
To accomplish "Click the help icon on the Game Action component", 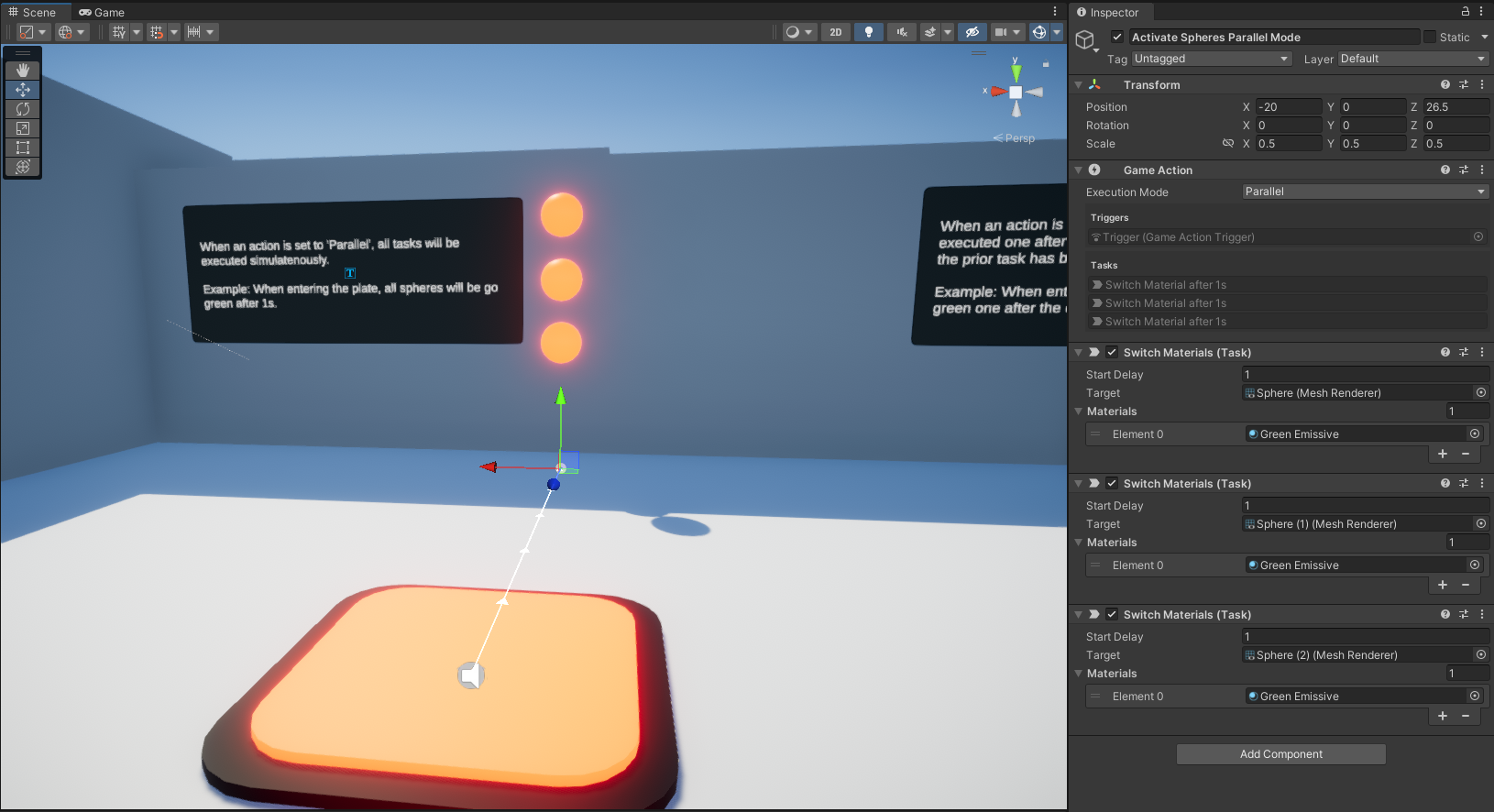I will [1445, 170].
